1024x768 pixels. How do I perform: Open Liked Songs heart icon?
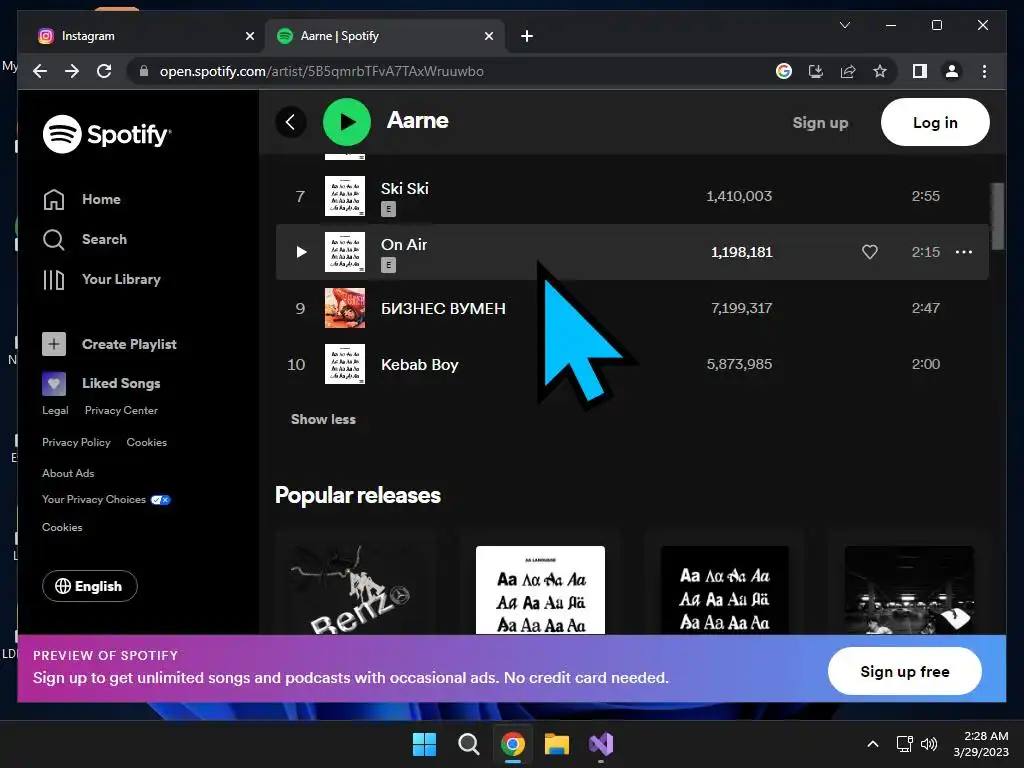pos(54,383)
